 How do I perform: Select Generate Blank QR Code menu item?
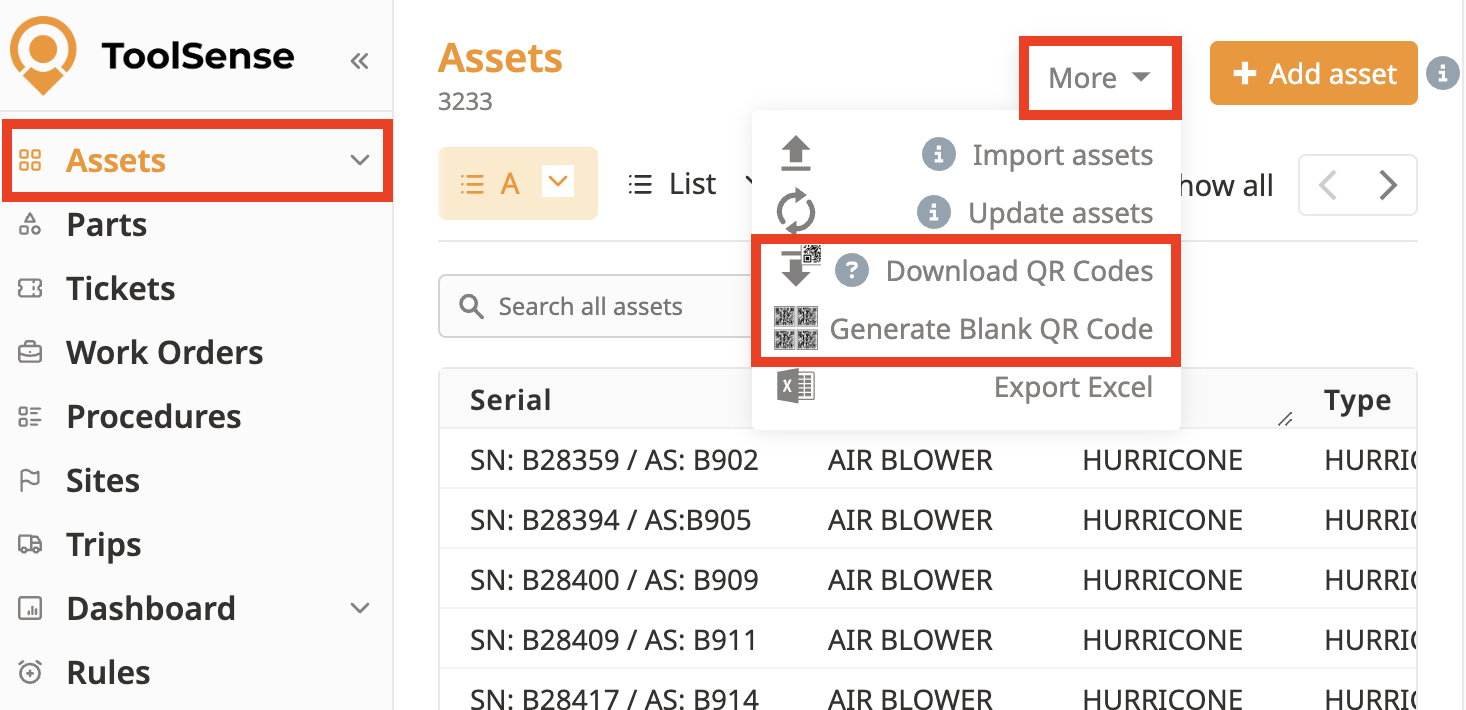pos(990,329)
